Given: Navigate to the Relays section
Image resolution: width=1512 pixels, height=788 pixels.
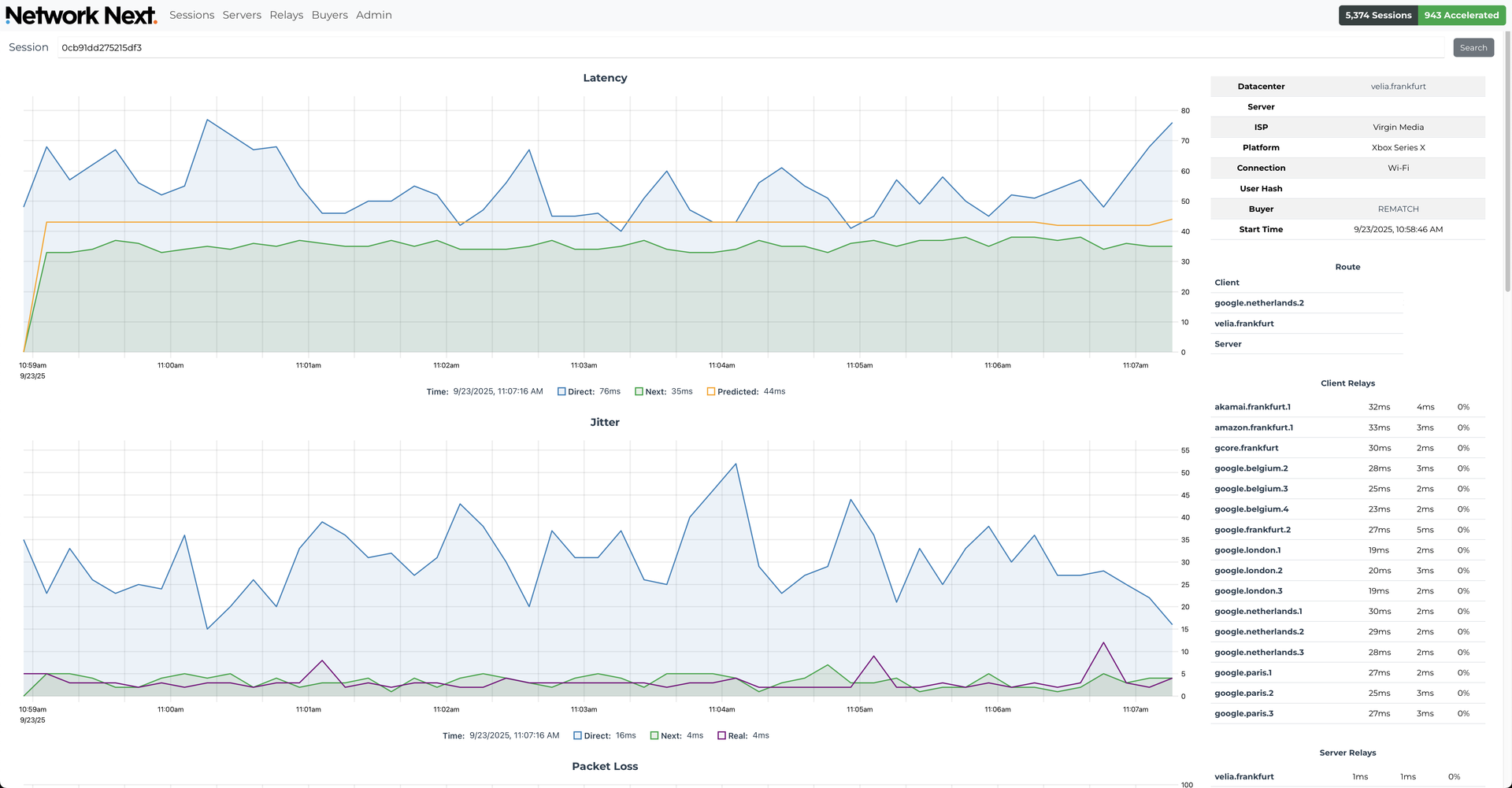Looking at the screenshot, I should (286, 14).
